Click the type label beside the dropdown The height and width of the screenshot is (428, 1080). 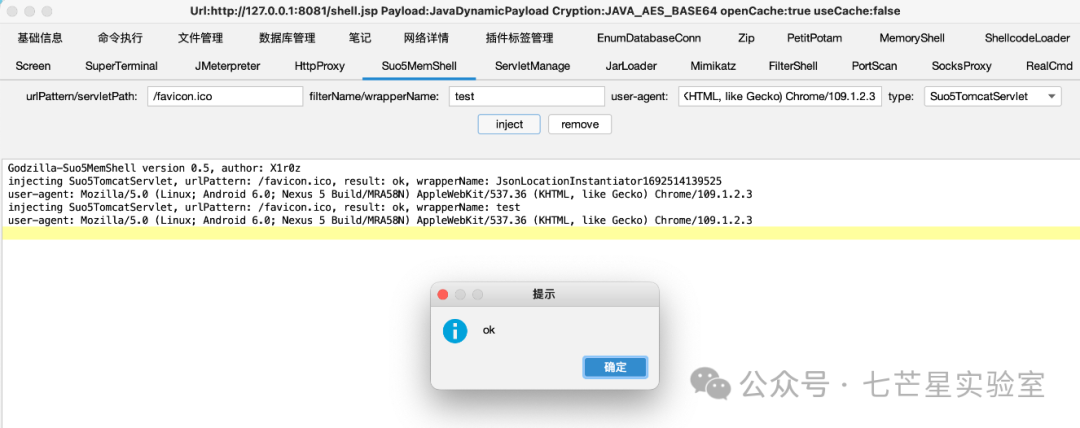901,96
